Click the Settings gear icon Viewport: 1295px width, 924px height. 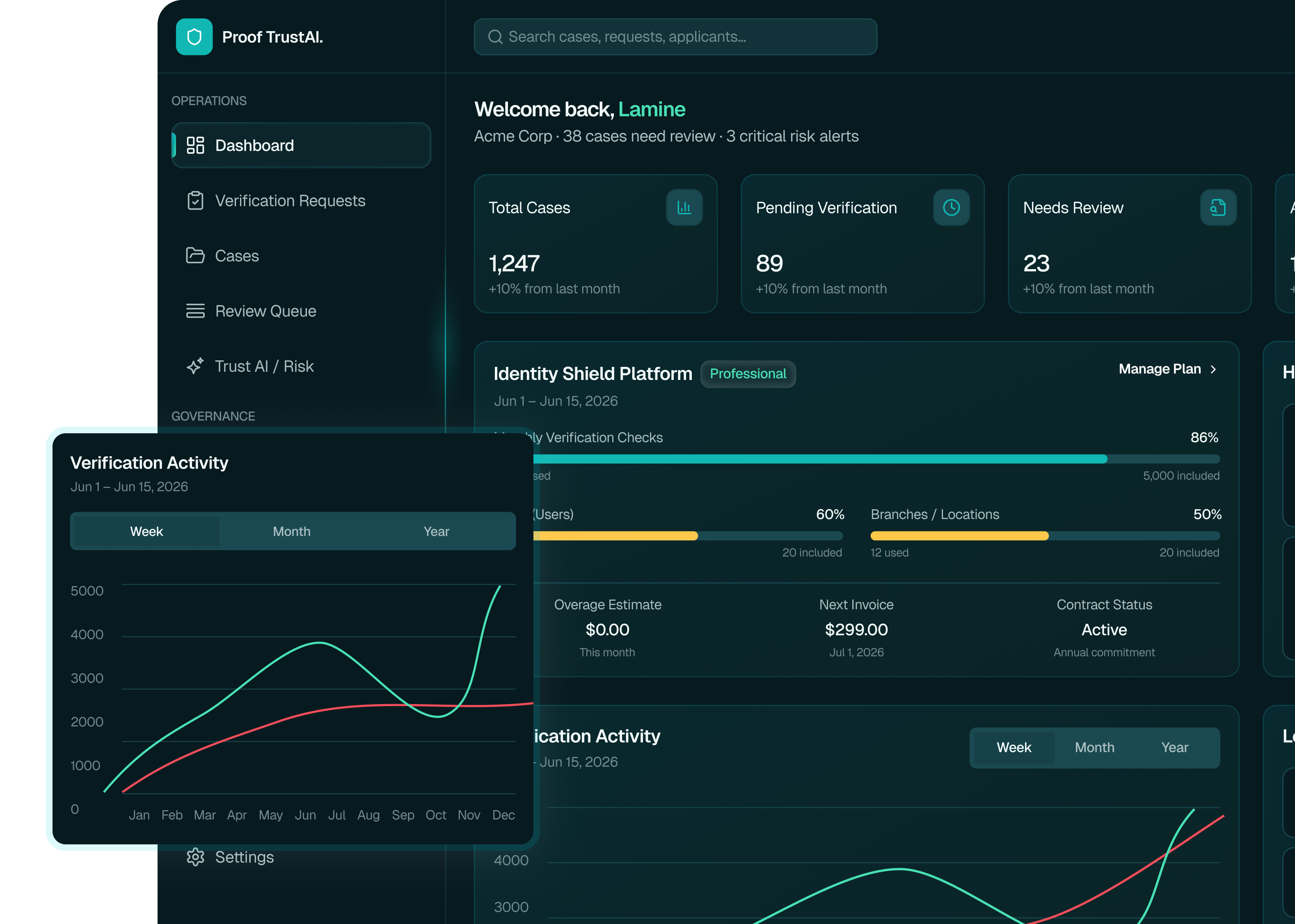tap(195, 857)
